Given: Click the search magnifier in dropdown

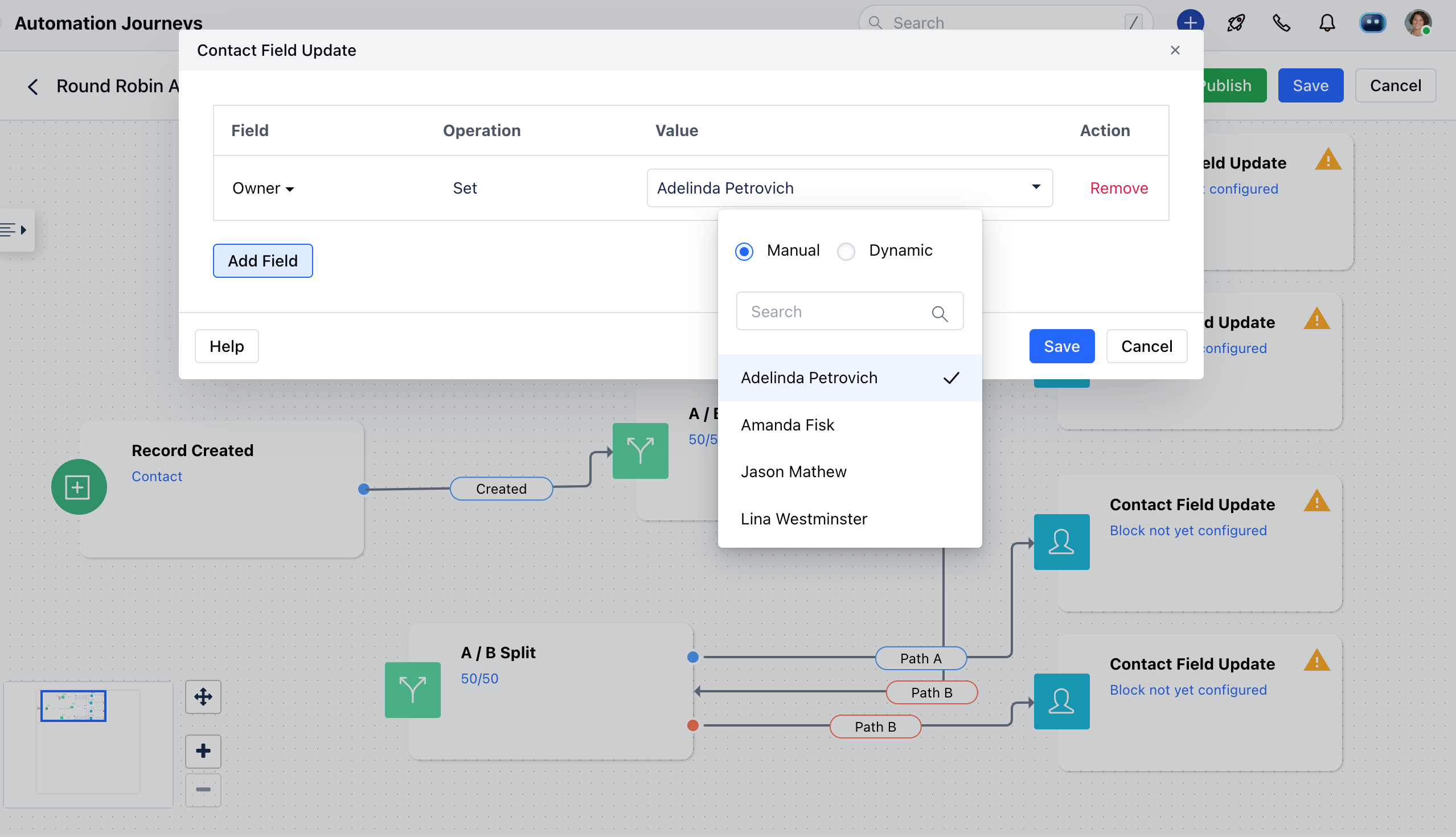Looking at the screenshot, I should (x=939, y=313).
